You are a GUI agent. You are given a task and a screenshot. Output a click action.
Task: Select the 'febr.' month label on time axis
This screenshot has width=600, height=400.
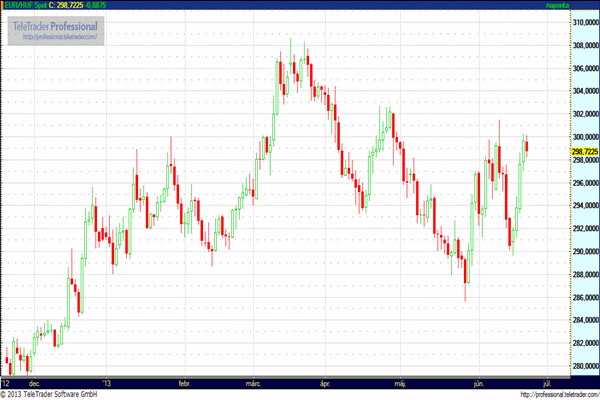[x=183, y=382]
